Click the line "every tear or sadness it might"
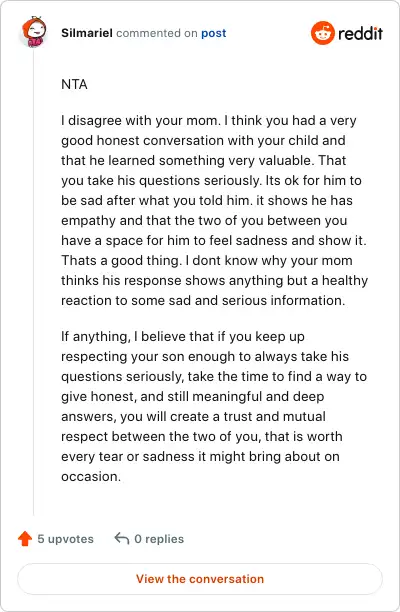This screenshot has width=400, height=612. click(200, 456)
